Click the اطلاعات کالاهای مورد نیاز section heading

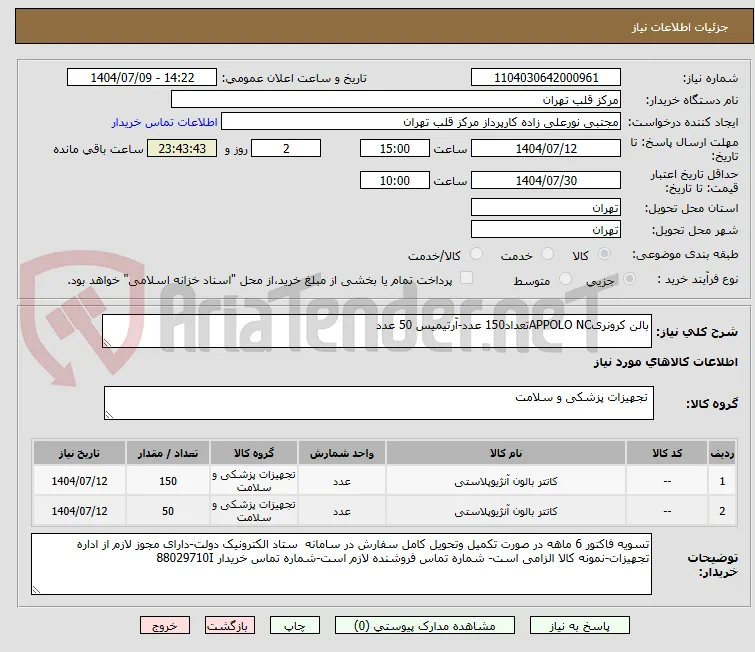[665, 362]
